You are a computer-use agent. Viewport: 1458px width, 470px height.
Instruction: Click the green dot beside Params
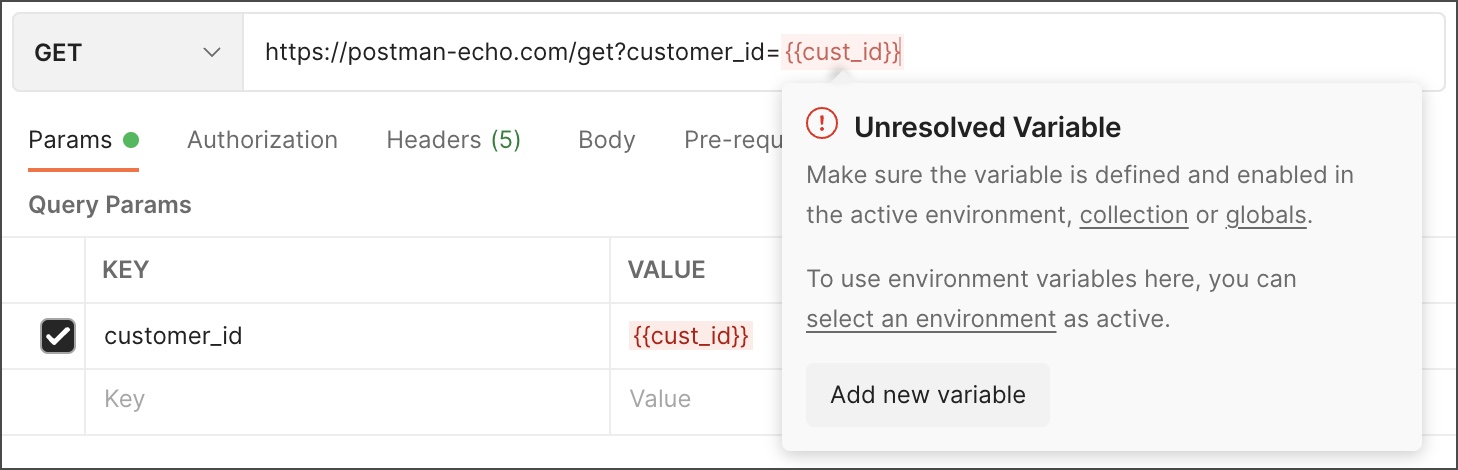coord(130,140)
